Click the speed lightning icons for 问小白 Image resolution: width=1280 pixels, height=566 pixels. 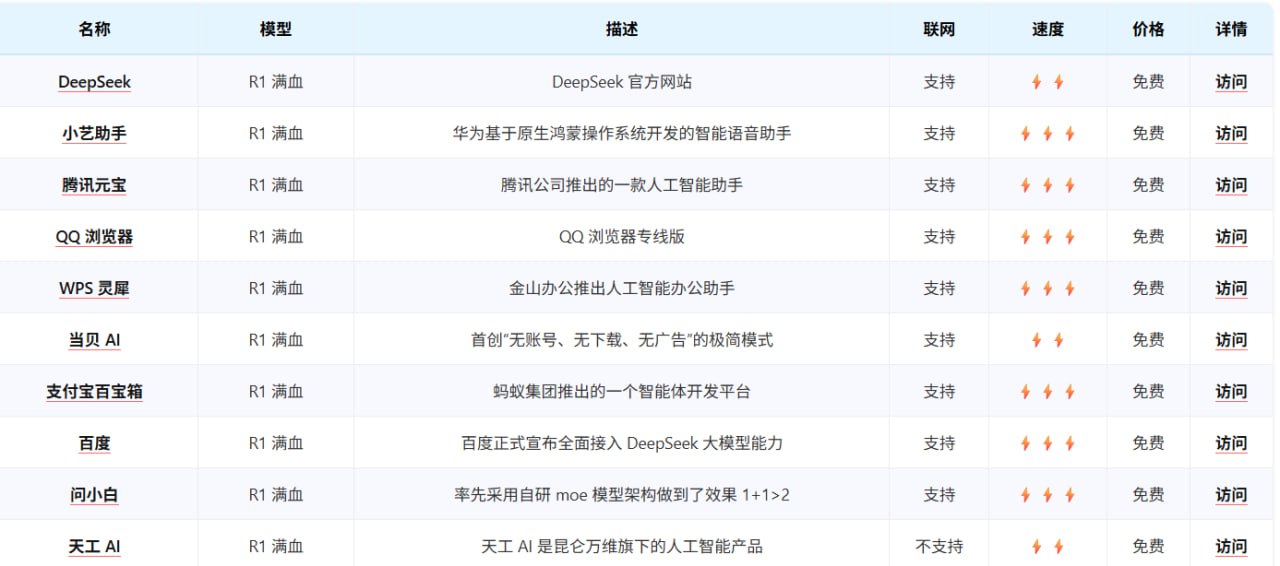[1047, 495]
